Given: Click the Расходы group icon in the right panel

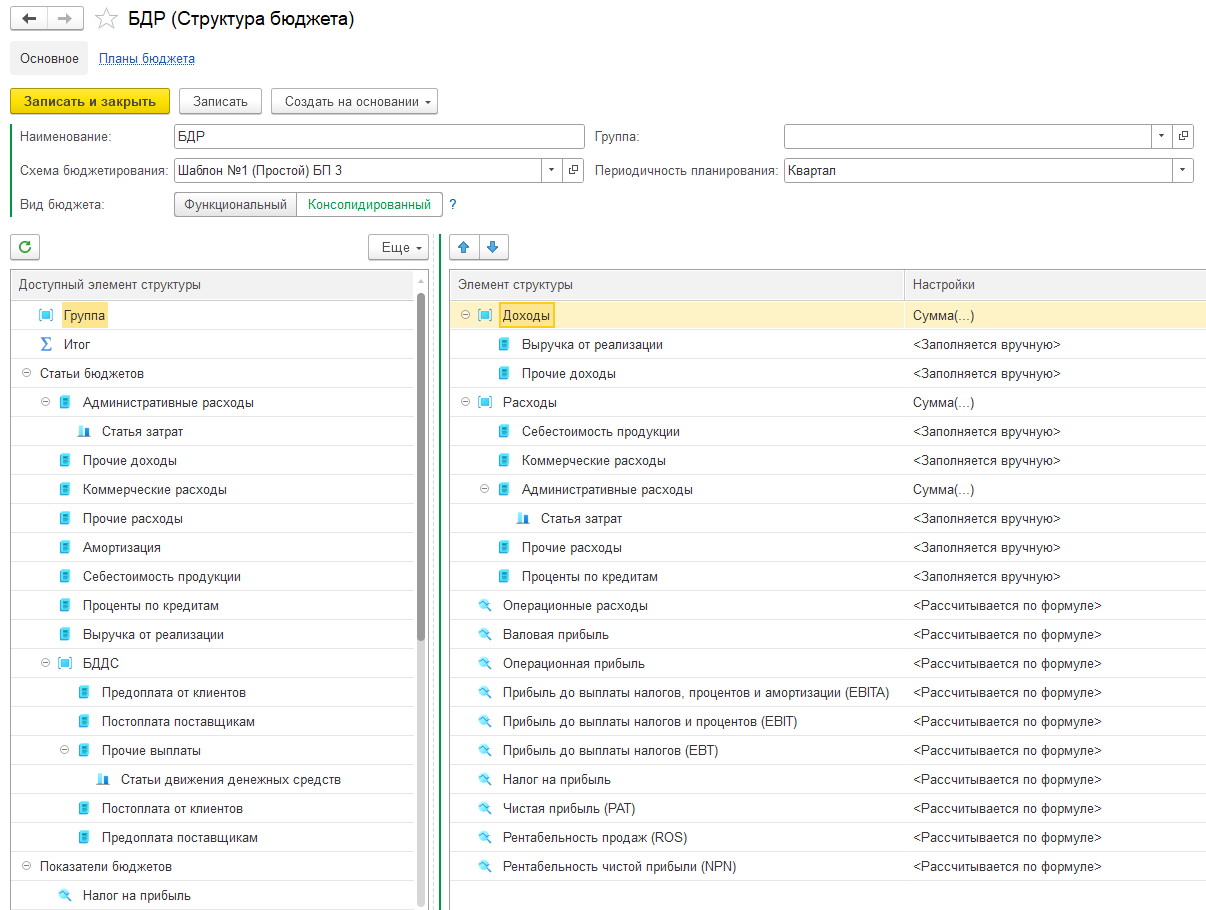Looking at the screenshot, I should (x=485, y=402).
